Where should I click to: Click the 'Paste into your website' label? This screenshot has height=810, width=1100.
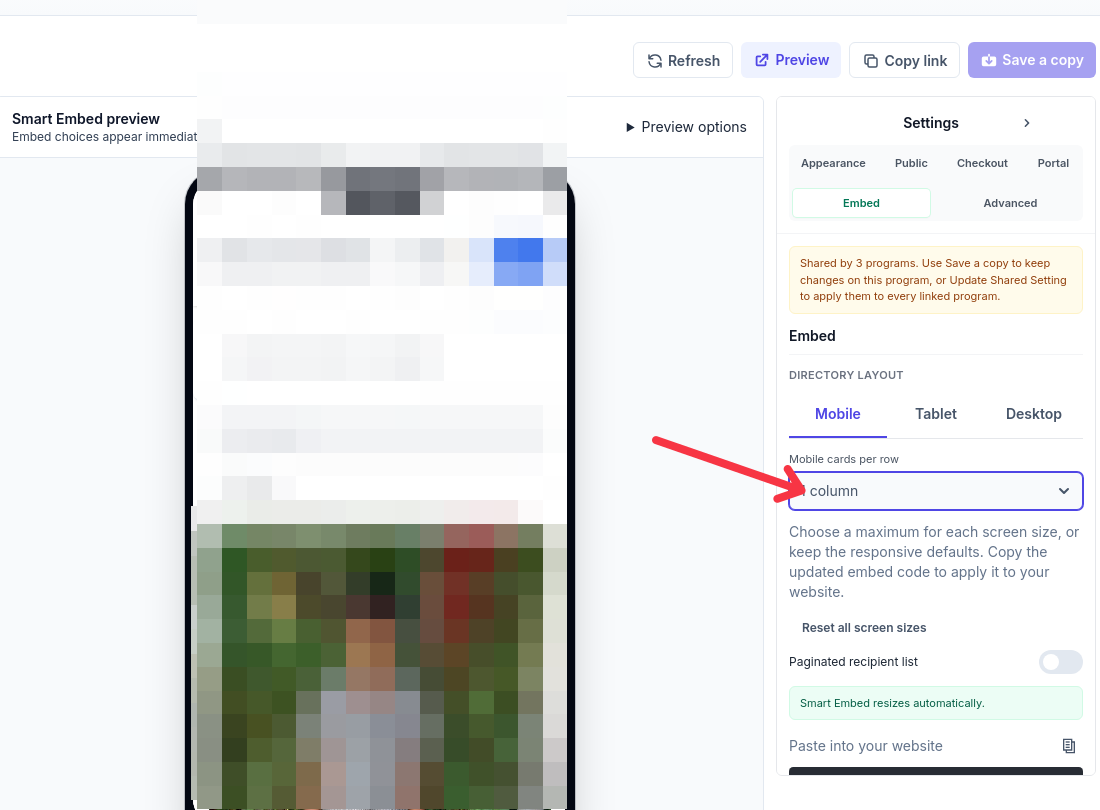pos(866,746)
